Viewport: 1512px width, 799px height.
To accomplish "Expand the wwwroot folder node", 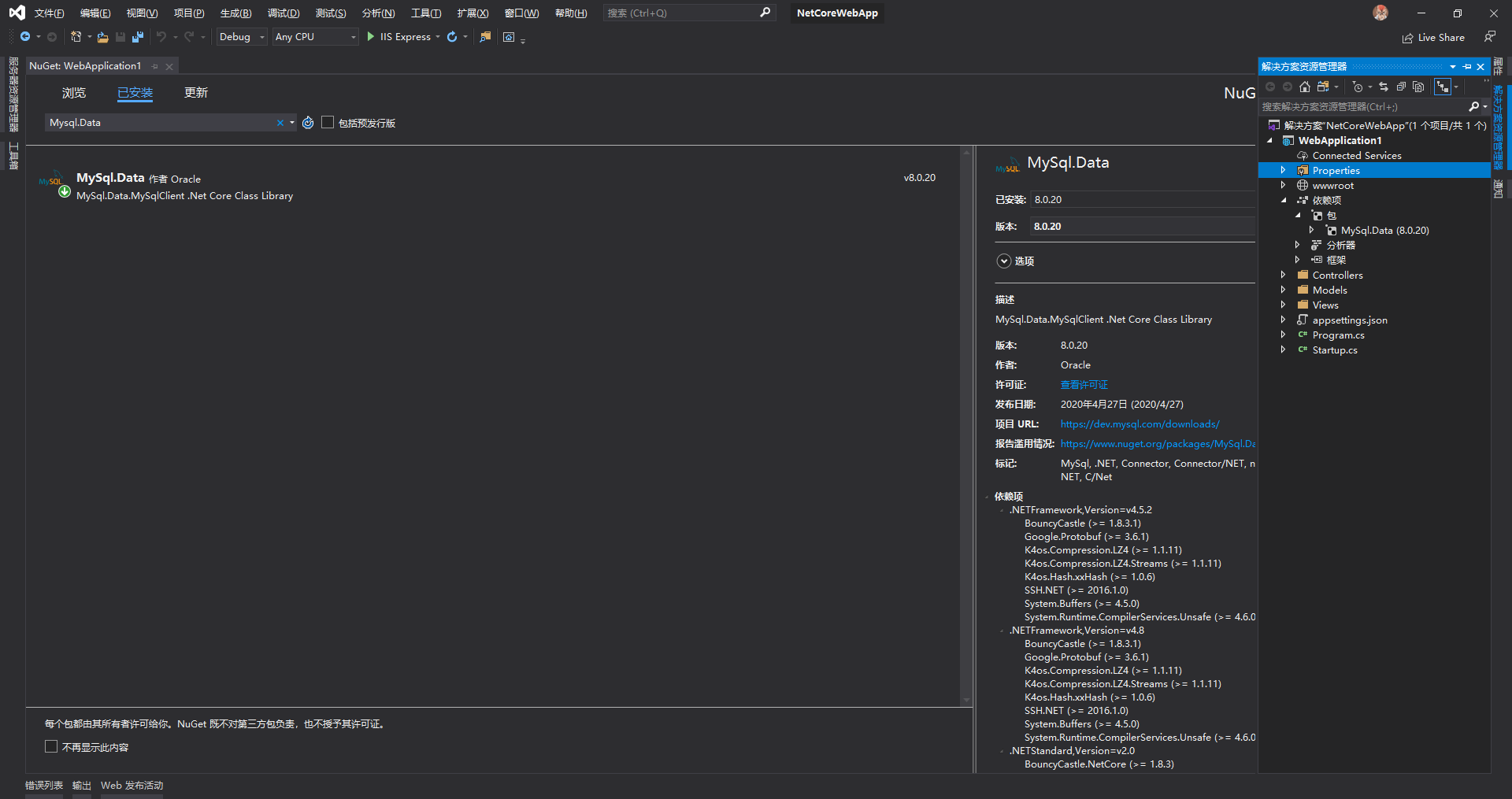I will [1283, 185].
